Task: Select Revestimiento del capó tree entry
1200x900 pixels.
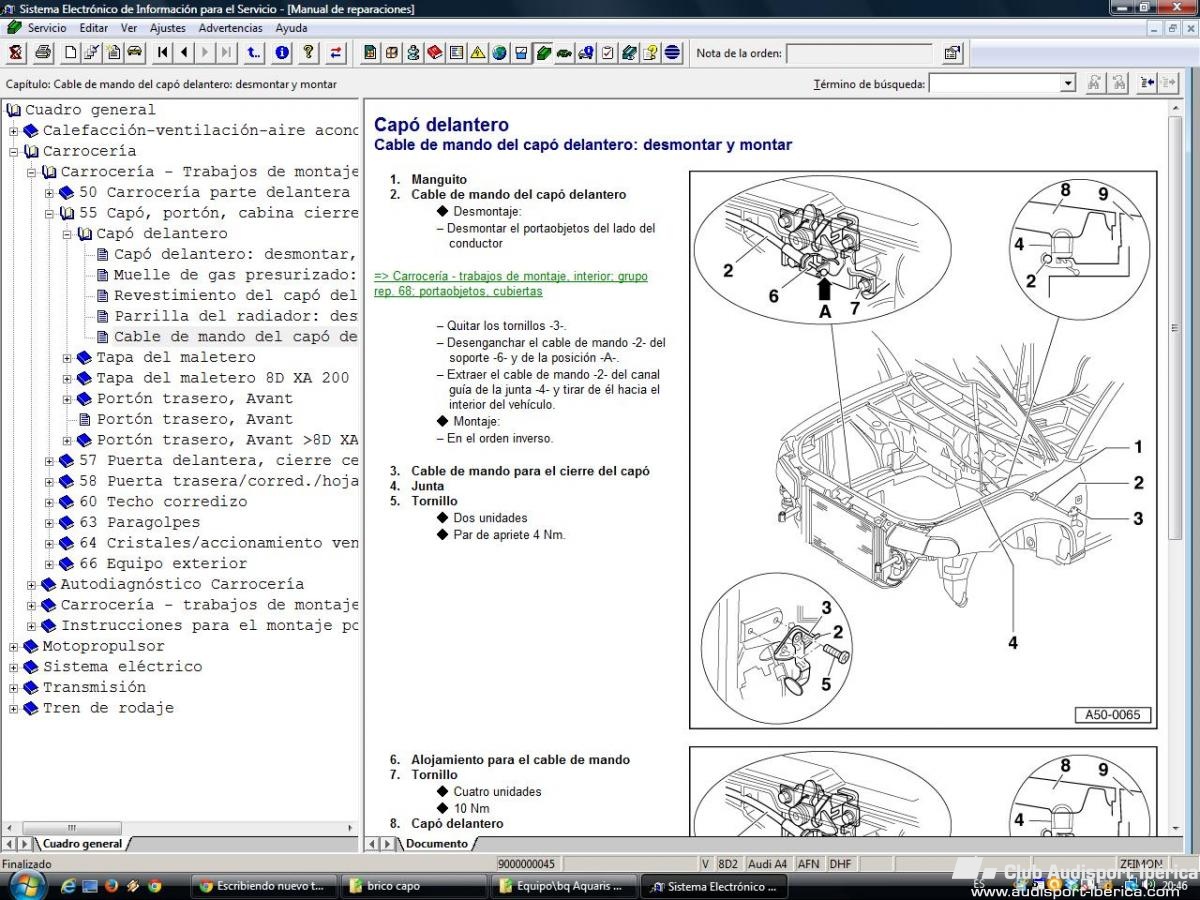Action: click(x=235, y=296)
